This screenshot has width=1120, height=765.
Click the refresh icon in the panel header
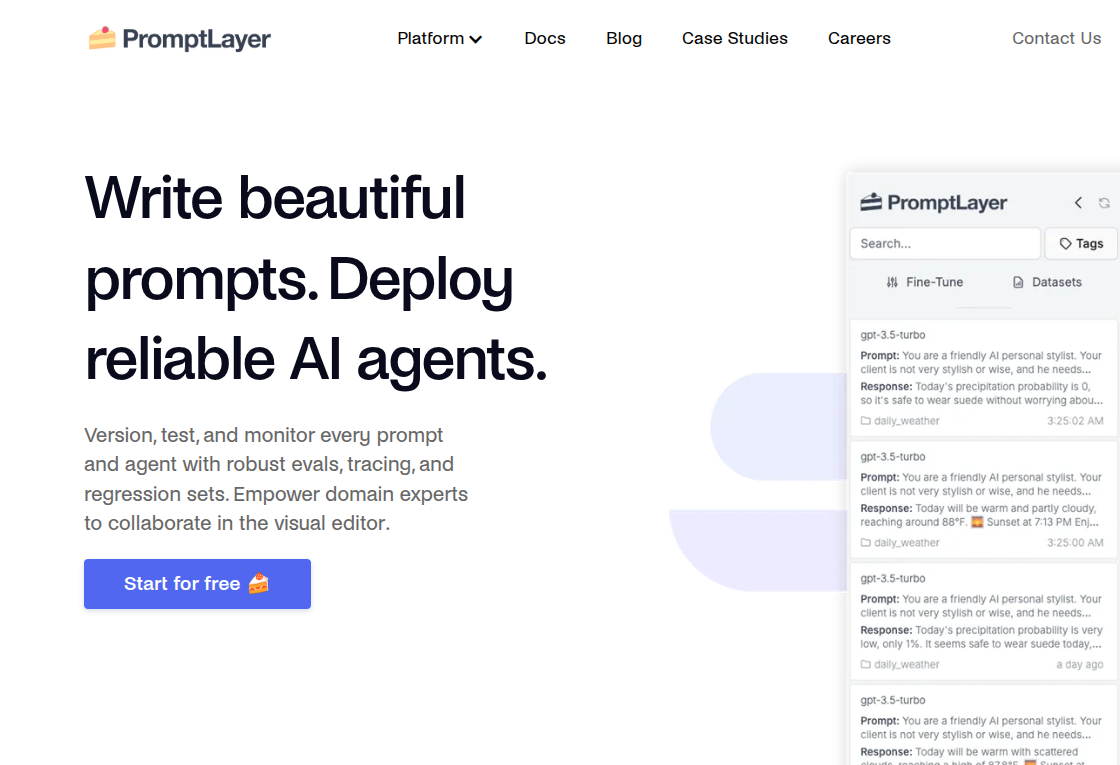[x=1104, y=202]
